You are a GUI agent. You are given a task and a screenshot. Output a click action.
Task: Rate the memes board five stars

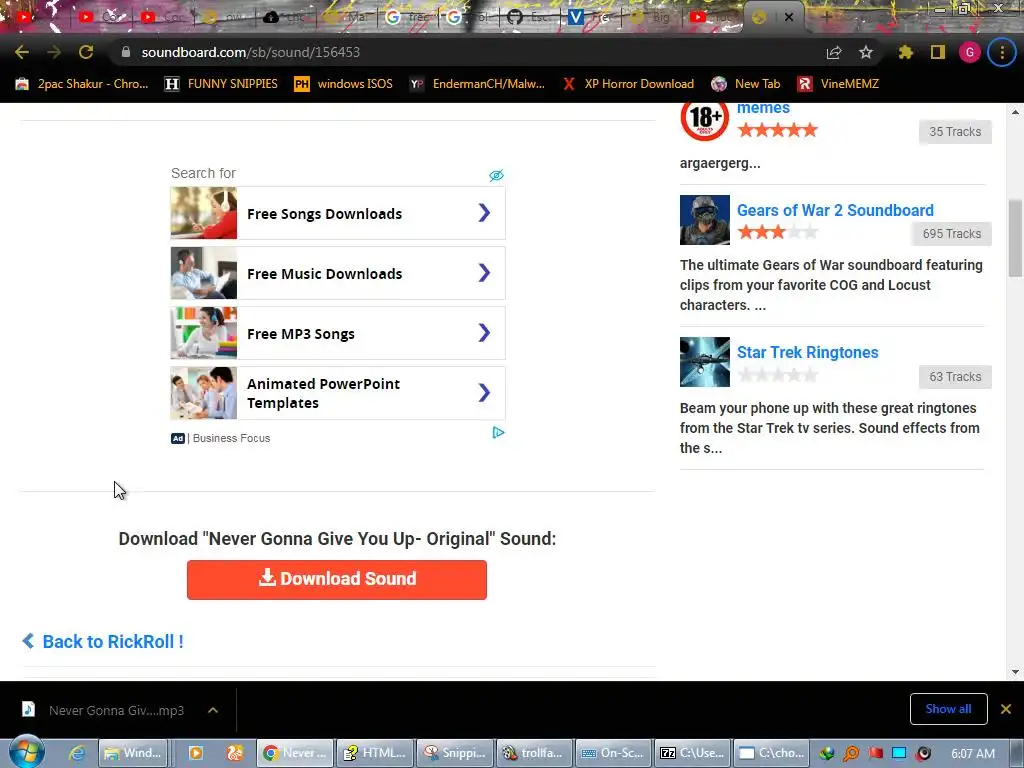click(778, 130)
